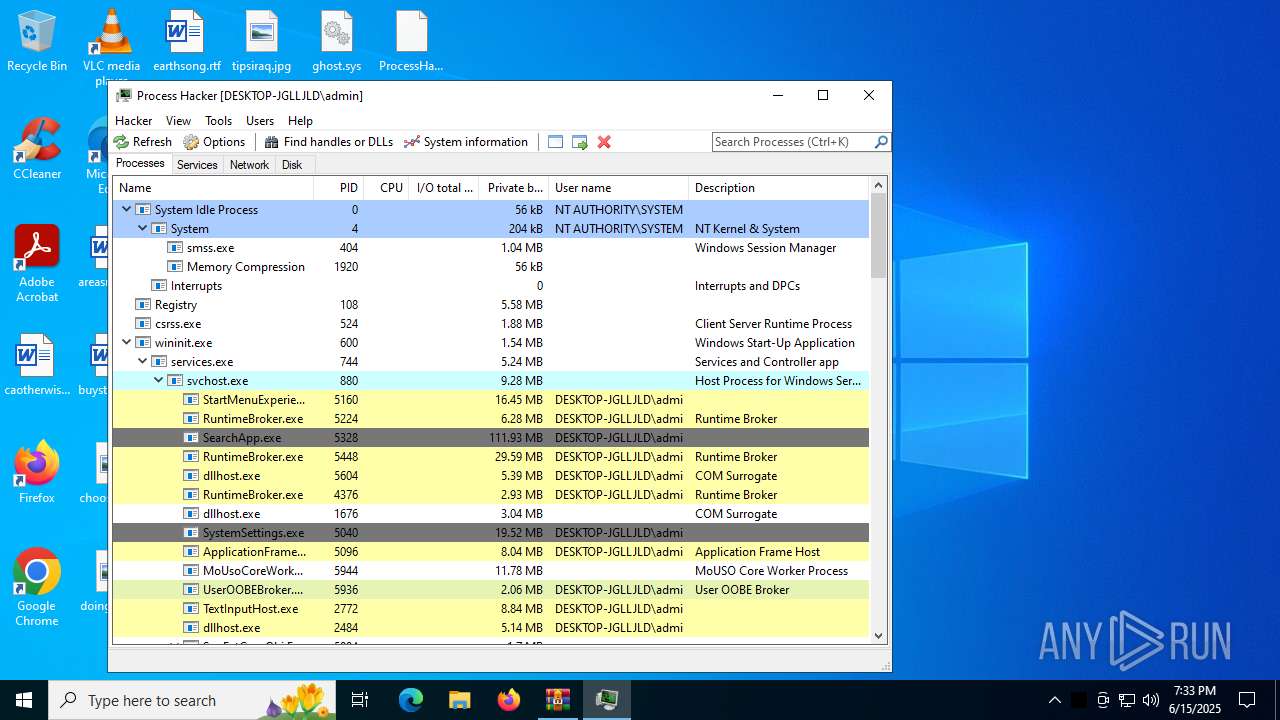Image resolution: width=1280 pixels, height=720 pixels.
Task: Click the Windows Start button
Action: 24,700
